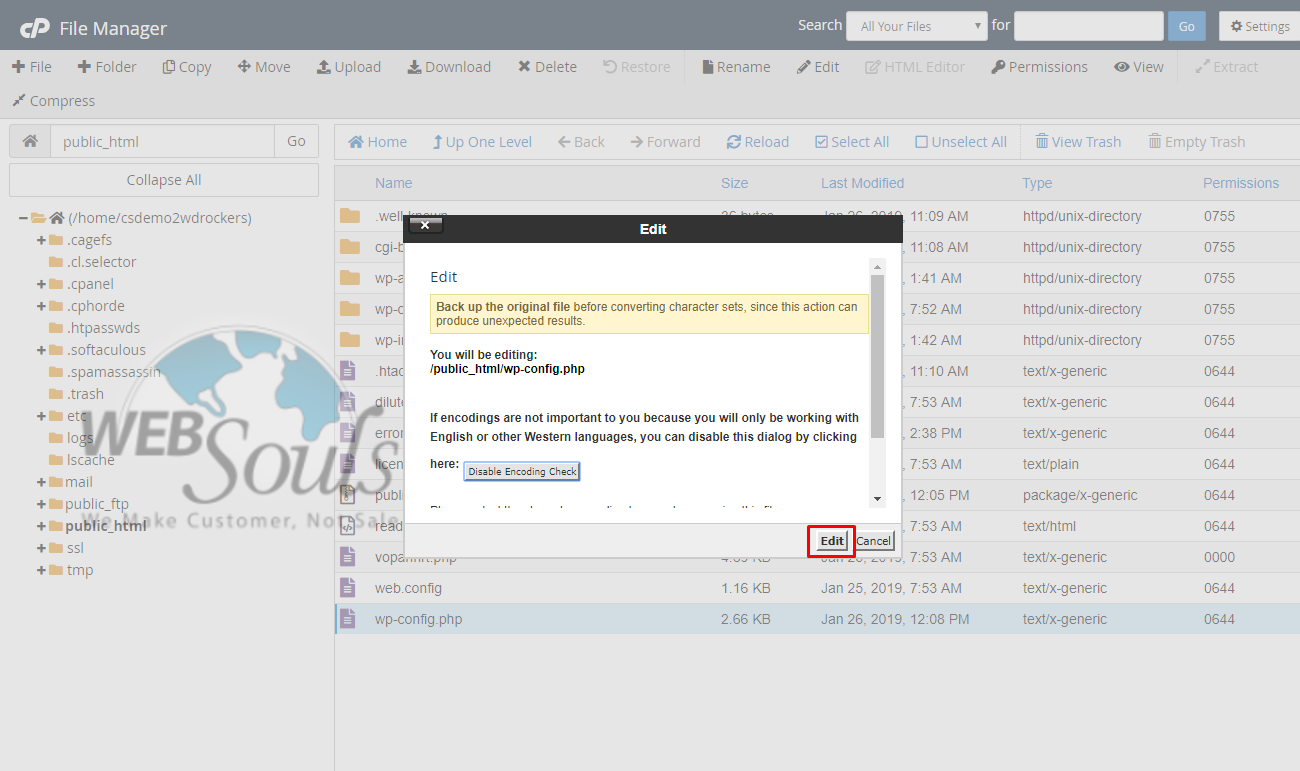Click the Edit dialog scrollbar thumb
The image size is (1300, 771).
(x=877, y=356)
